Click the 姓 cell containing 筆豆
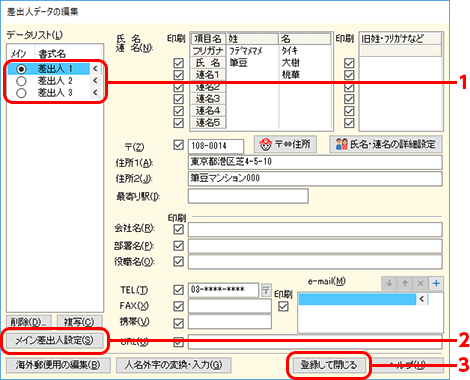The image size is (470, 380). click(253, 63)
